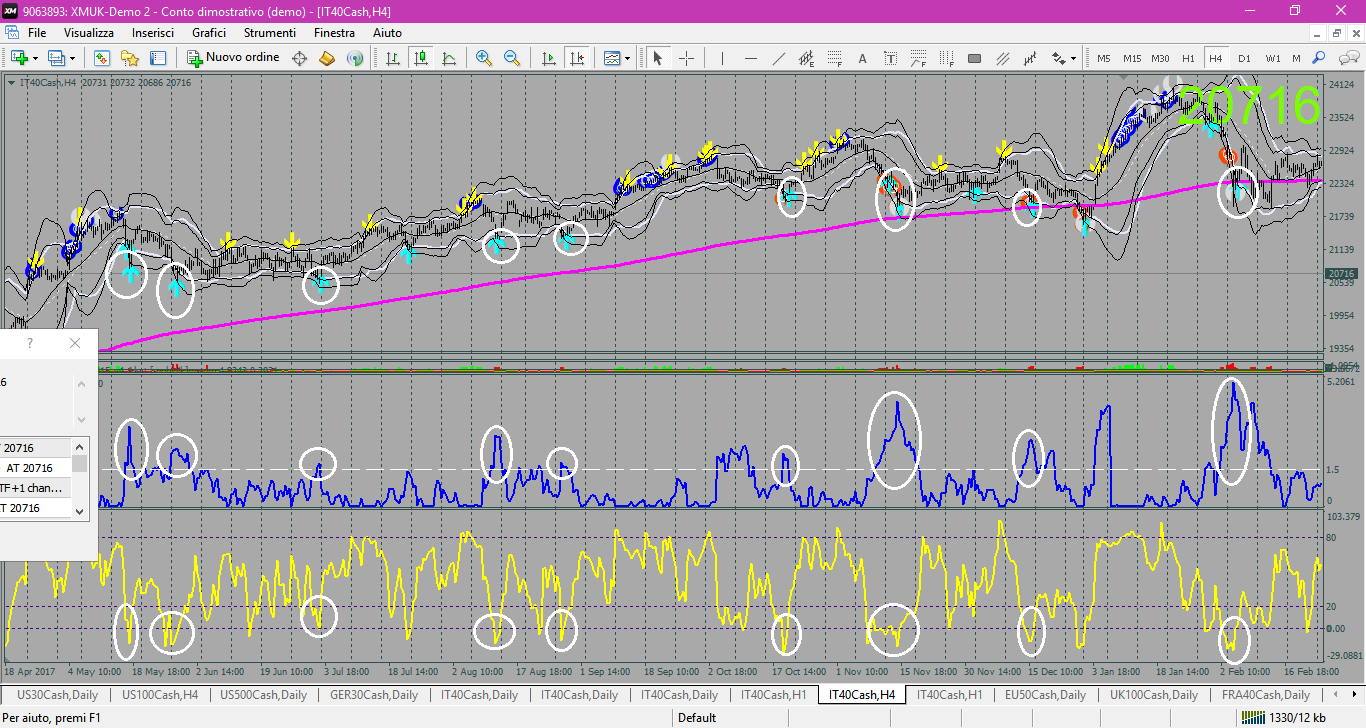Open the Navigator favorites star icon

point(130,58)
